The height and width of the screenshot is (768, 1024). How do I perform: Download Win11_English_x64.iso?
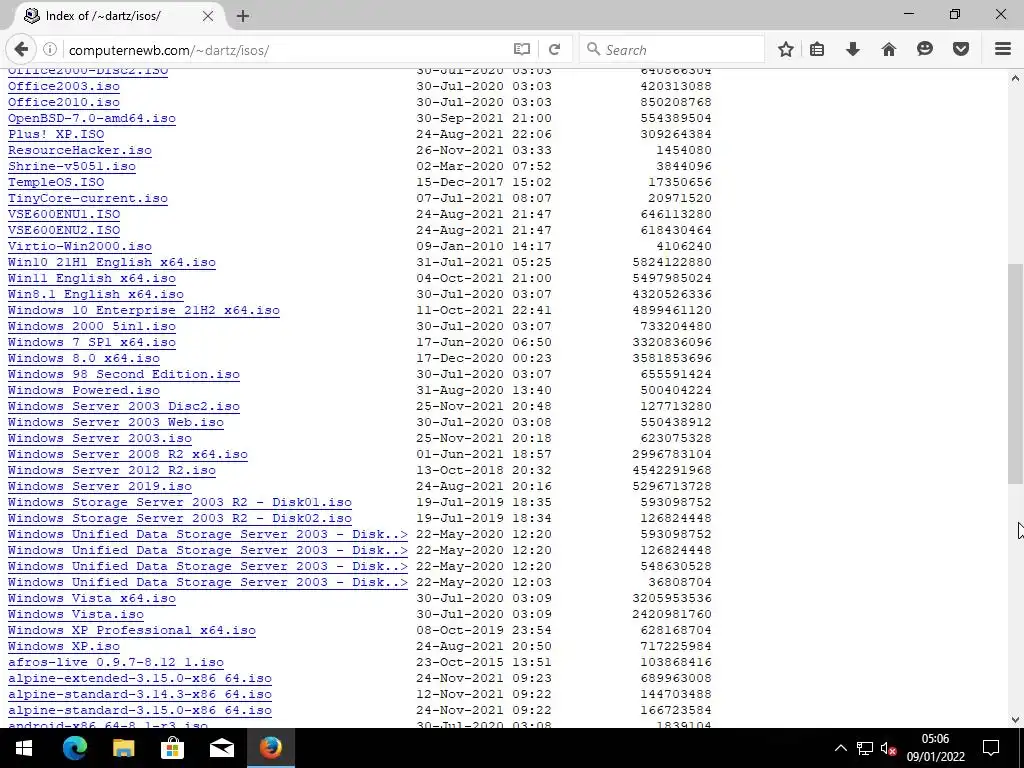[x=92, y=278]
